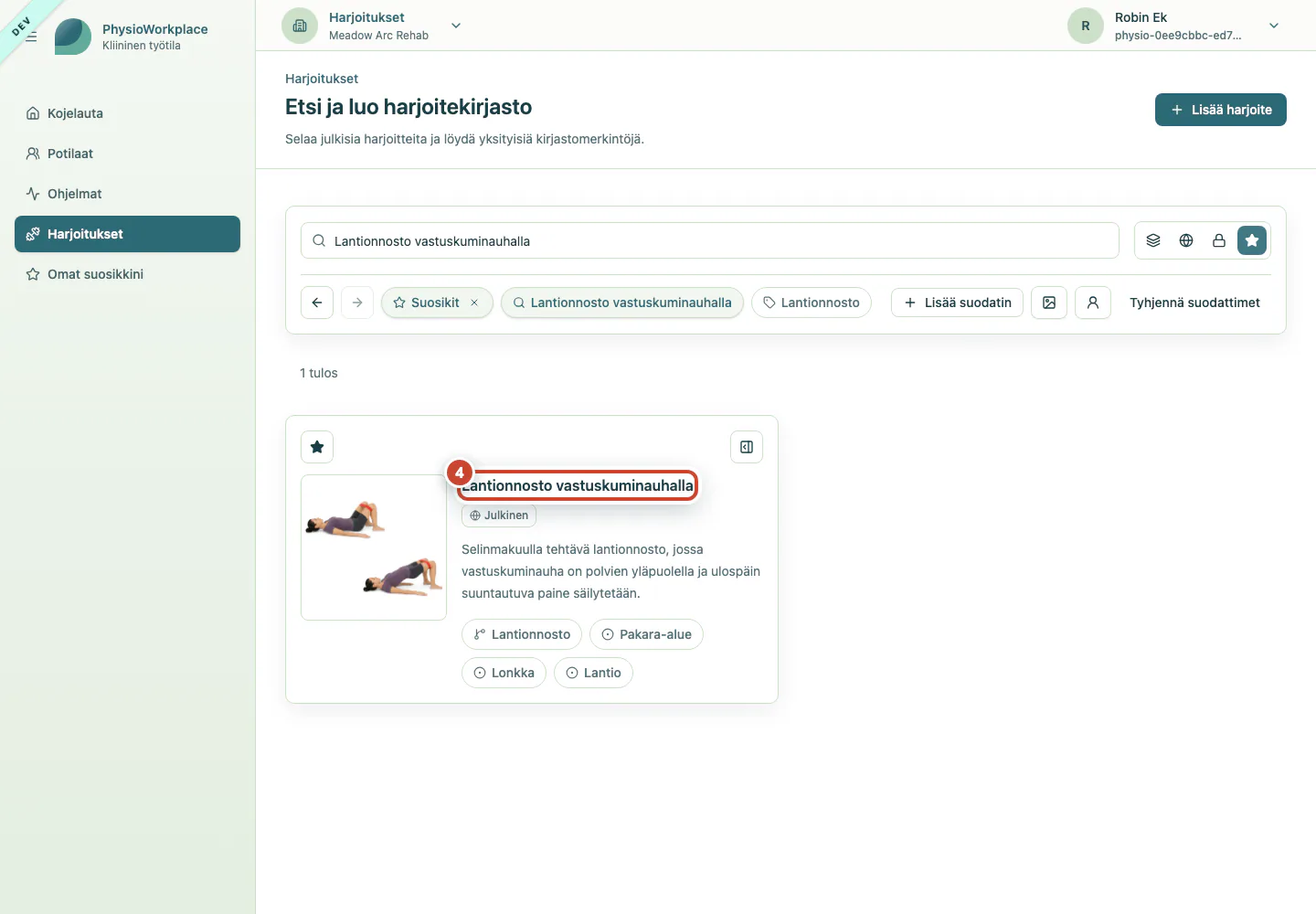Open the bridge exercise thumbnail image

tap(374, 547)
